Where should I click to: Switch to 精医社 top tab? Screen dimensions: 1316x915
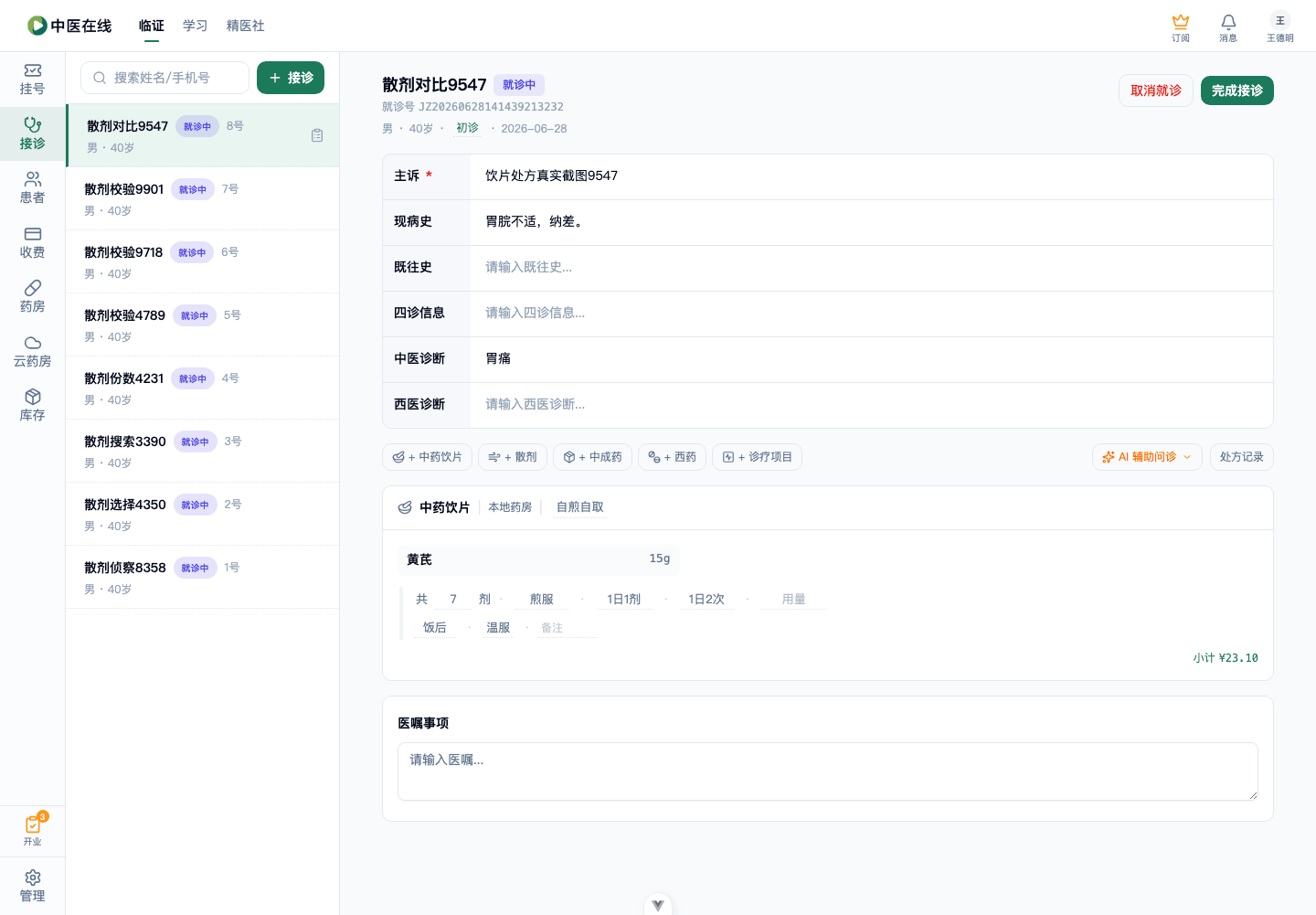pyautogui.click(x=246, y=26)
